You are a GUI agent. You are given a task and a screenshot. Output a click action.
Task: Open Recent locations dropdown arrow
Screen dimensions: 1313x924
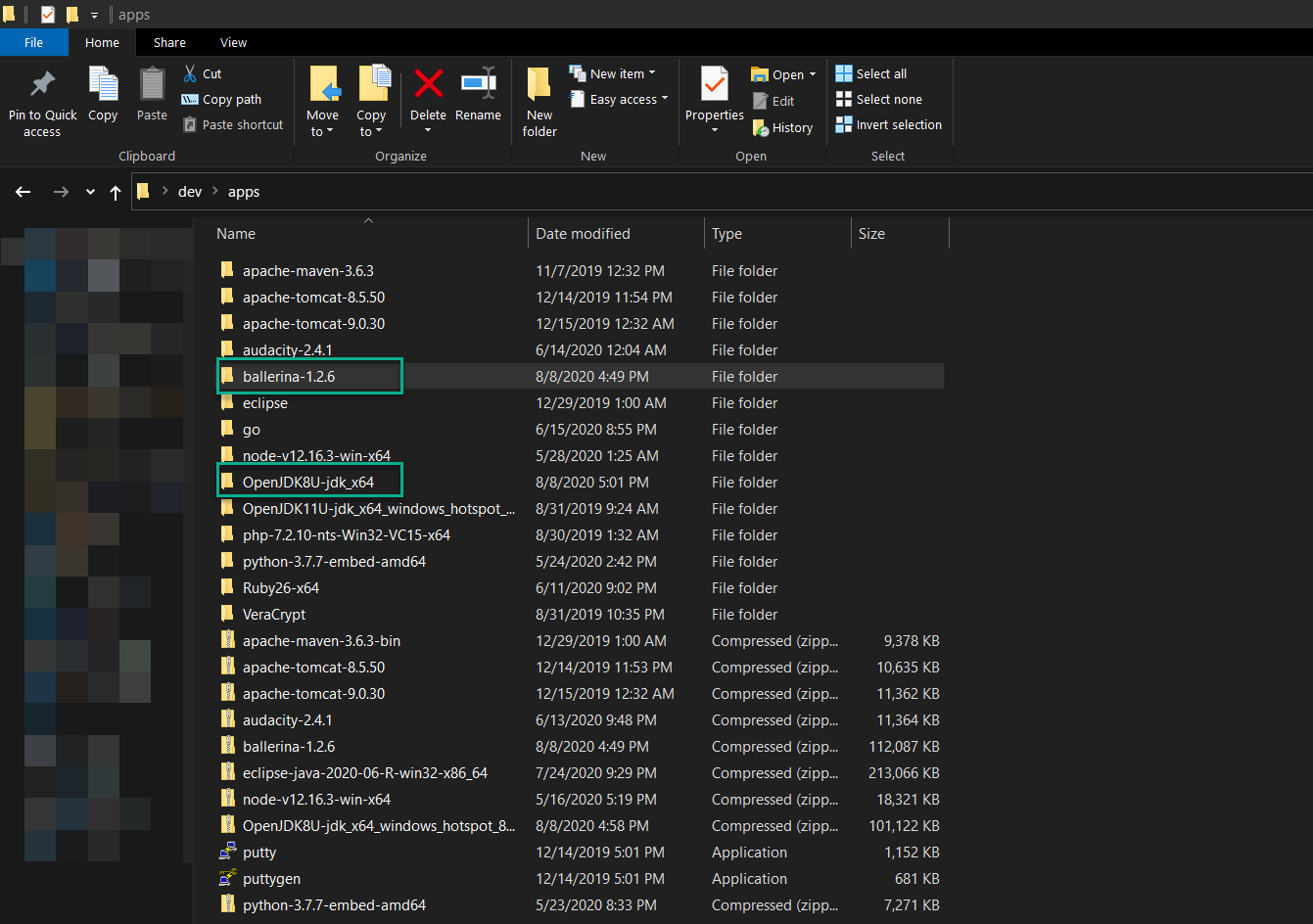(90, 192)
